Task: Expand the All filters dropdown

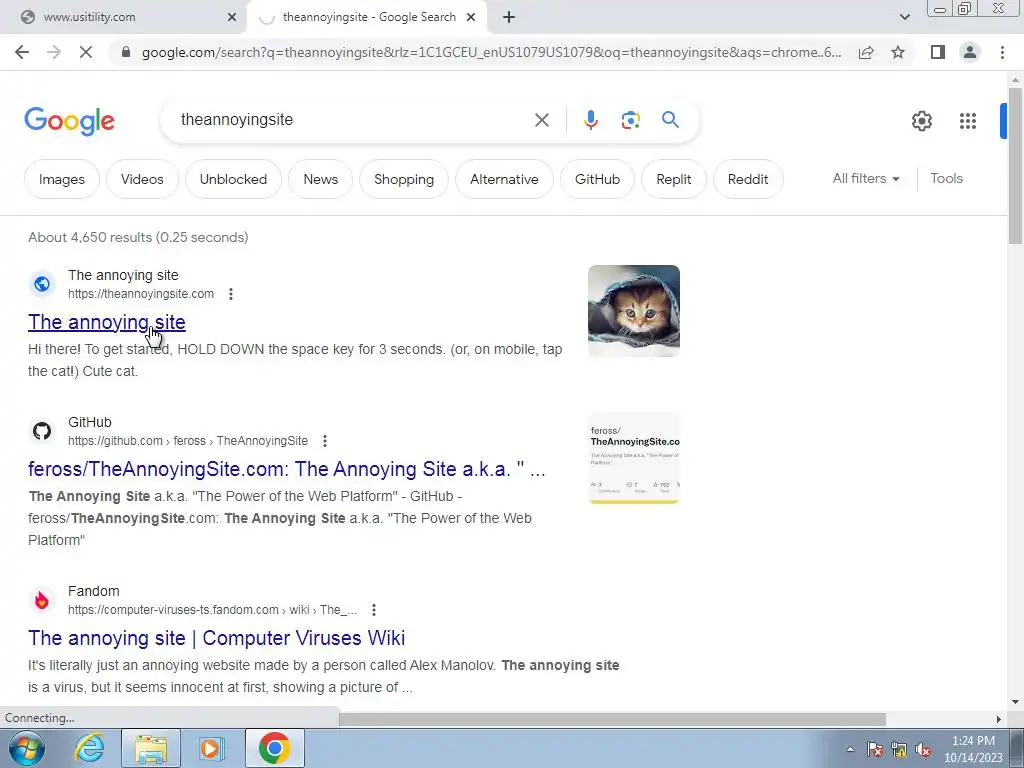Action: tap(866, 179)
